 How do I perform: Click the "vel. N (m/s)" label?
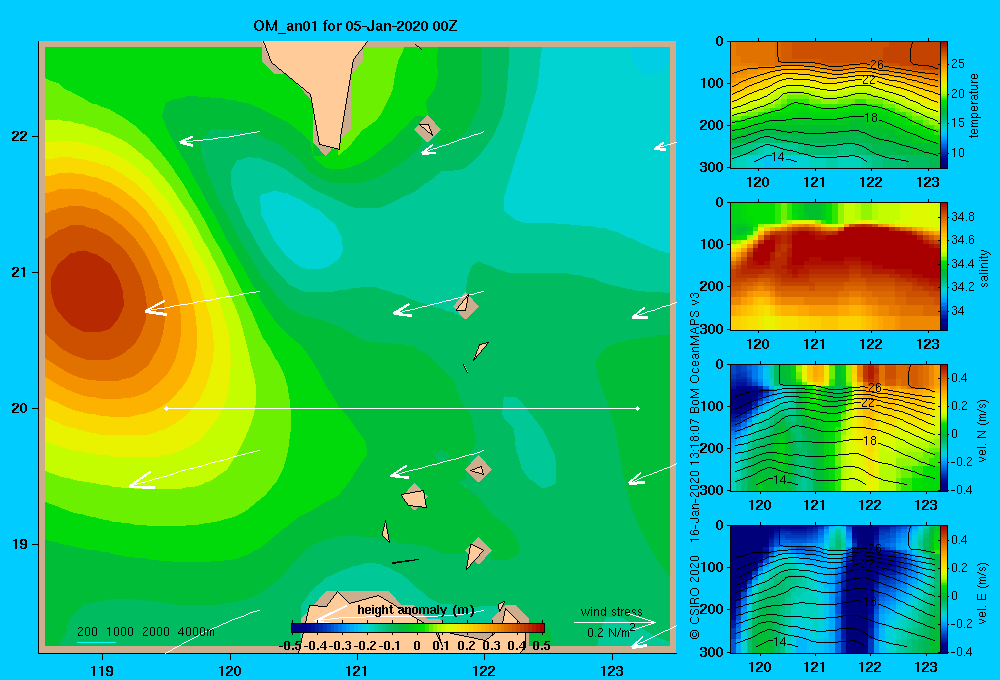coord(983,431)
